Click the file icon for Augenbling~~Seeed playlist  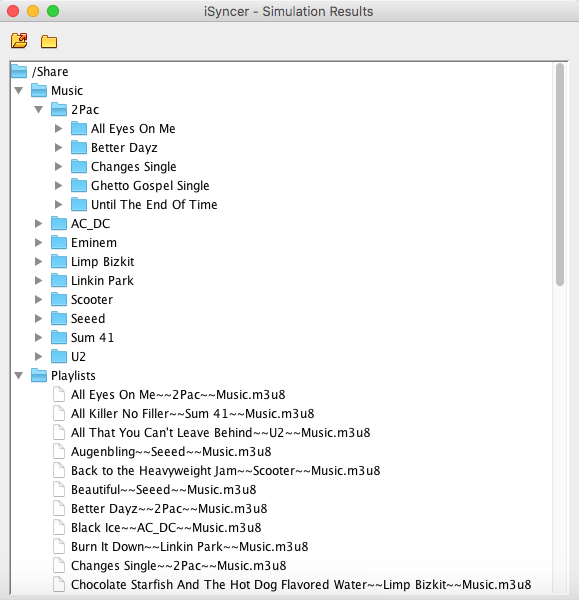click(x=59, y=451)
